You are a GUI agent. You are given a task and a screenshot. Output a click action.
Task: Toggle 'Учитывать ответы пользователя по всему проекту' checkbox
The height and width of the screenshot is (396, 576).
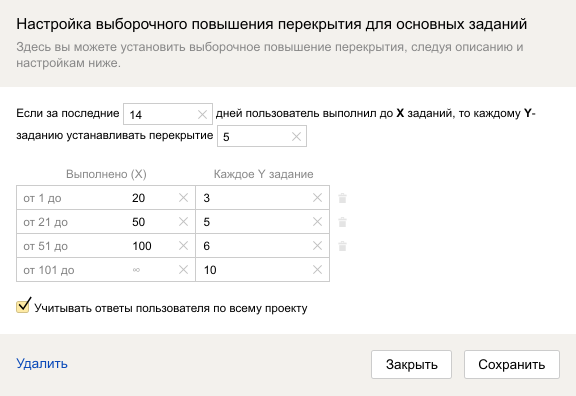pos(23,306)
